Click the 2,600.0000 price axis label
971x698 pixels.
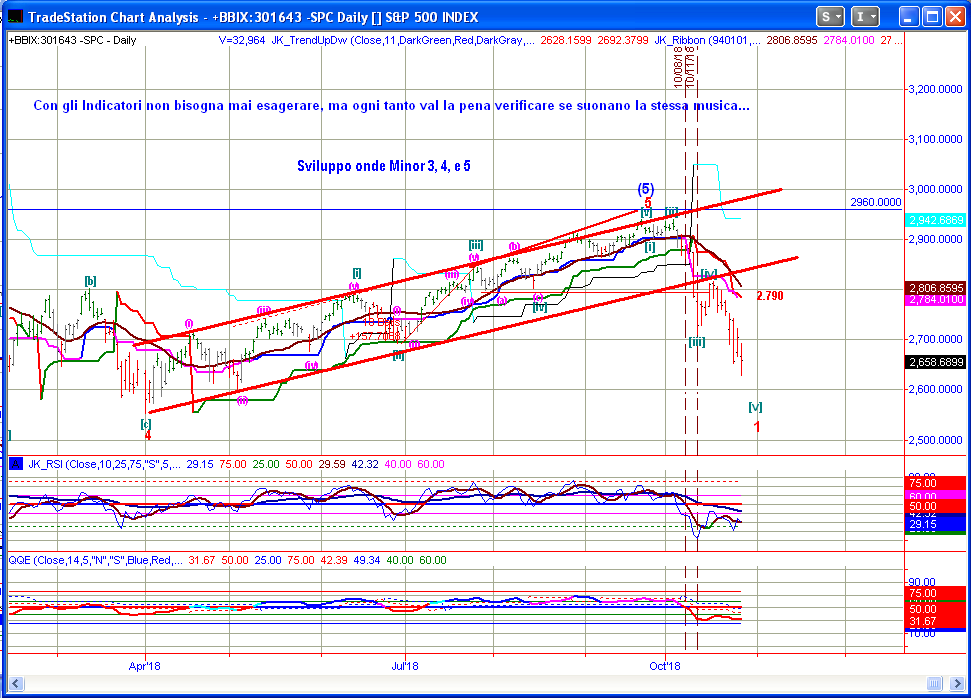pyautogui.click(x=935, y=389)
